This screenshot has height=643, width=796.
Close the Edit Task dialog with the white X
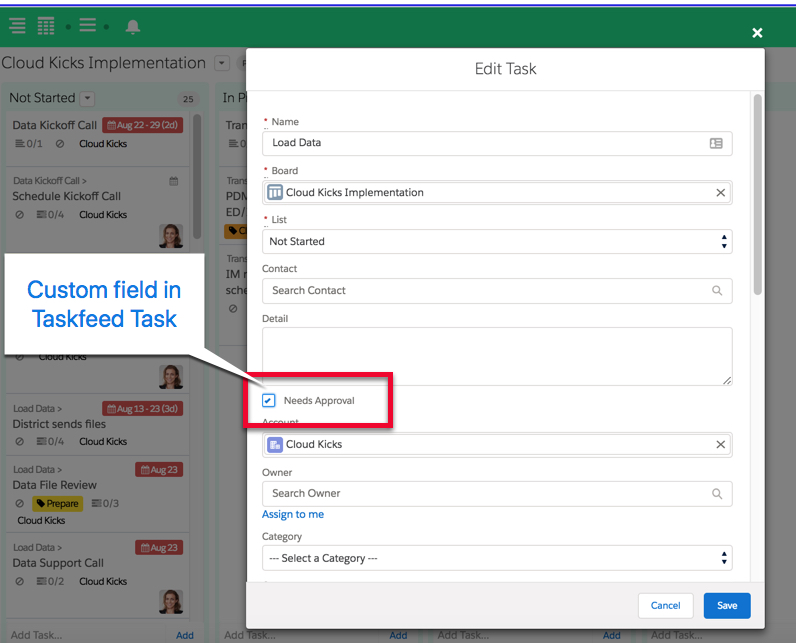pyautogui.click(x=757, y=33)
